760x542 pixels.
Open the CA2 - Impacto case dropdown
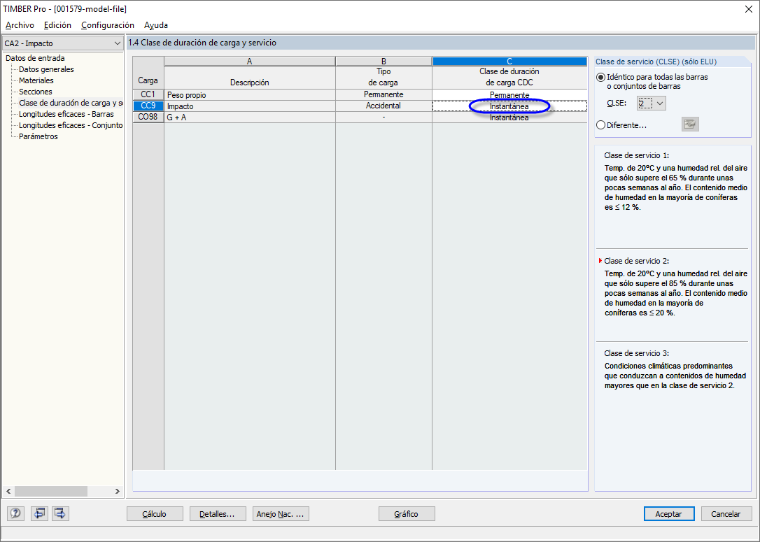coord(62,43)
